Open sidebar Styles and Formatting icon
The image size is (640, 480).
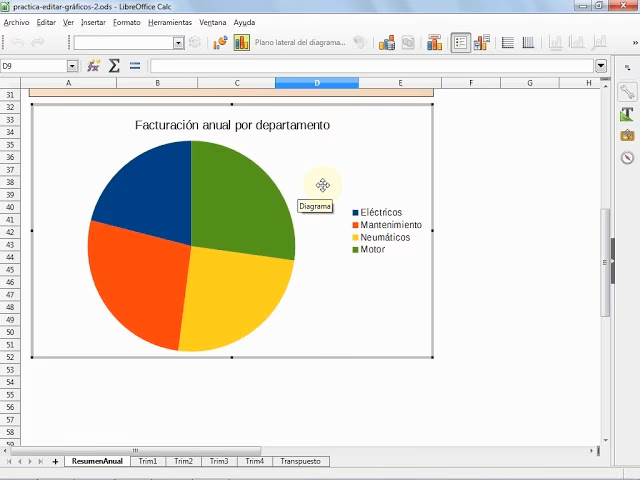627,114
